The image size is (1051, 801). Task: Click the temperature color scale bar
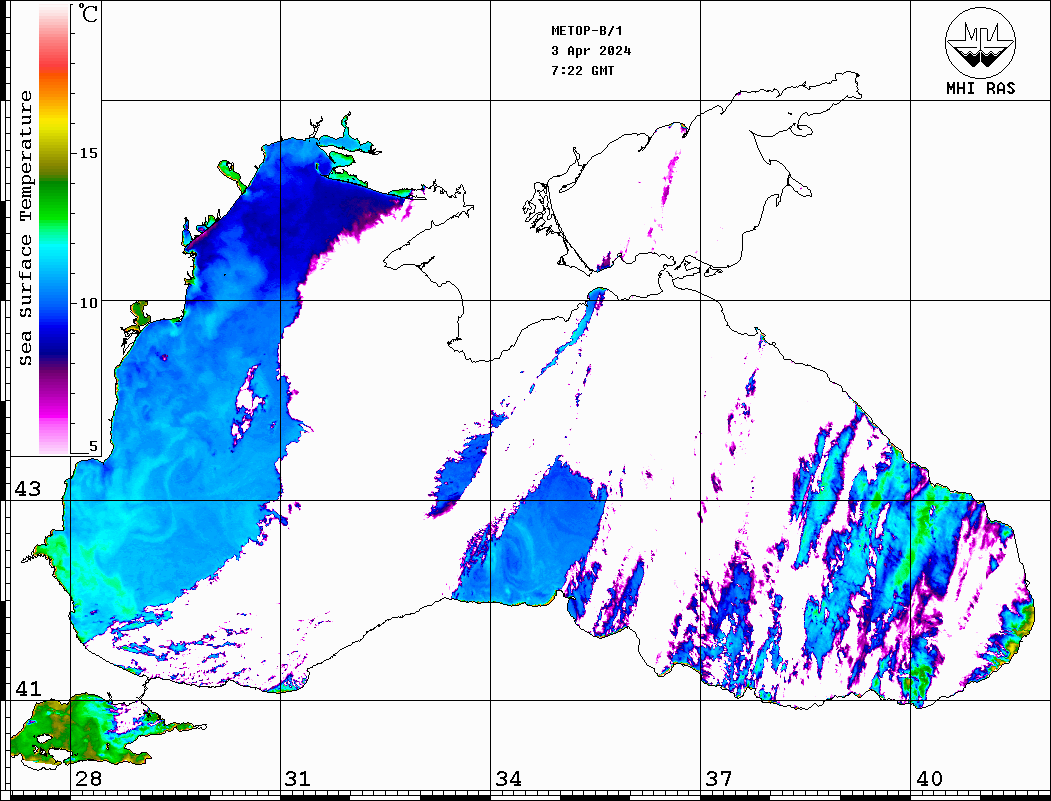pyautogui.click(x=54, y=229)
